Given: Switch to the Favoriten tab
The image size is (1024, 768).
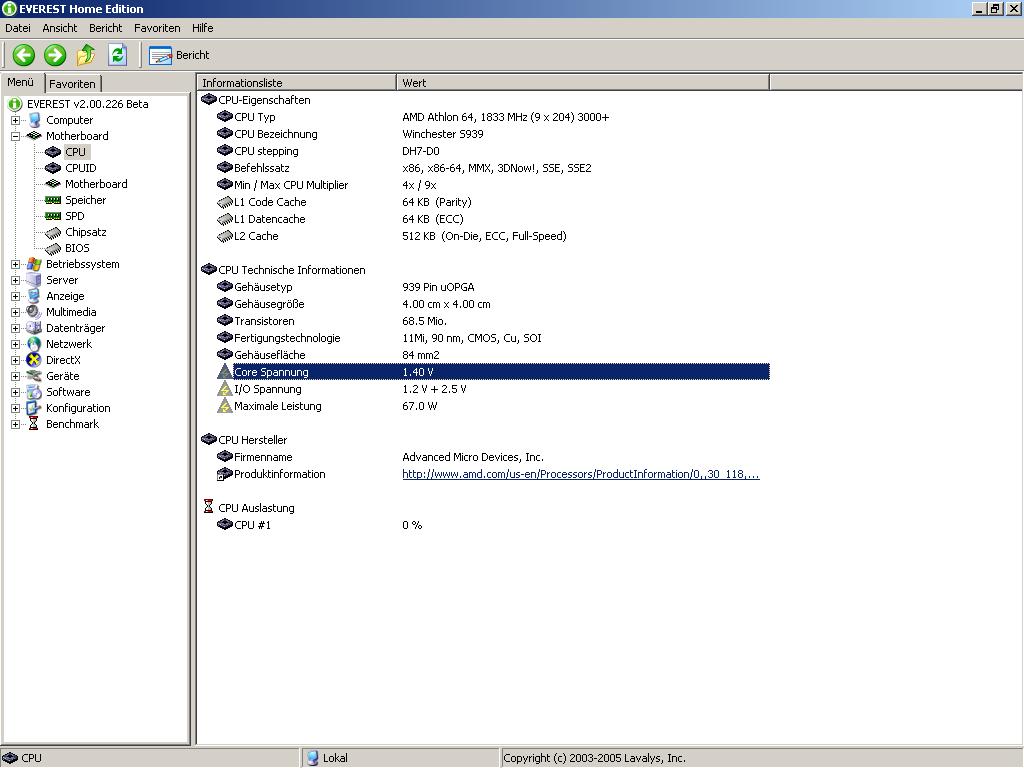Looking at the screenshot, I should (72, 84).
